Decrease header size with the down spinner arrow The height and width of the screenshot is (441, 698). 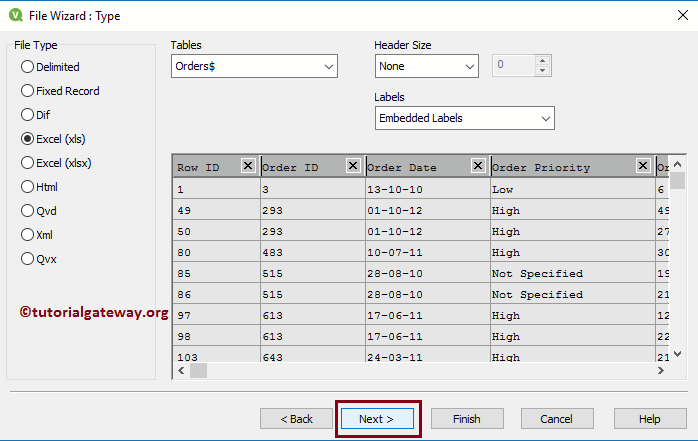click(542, 70)
